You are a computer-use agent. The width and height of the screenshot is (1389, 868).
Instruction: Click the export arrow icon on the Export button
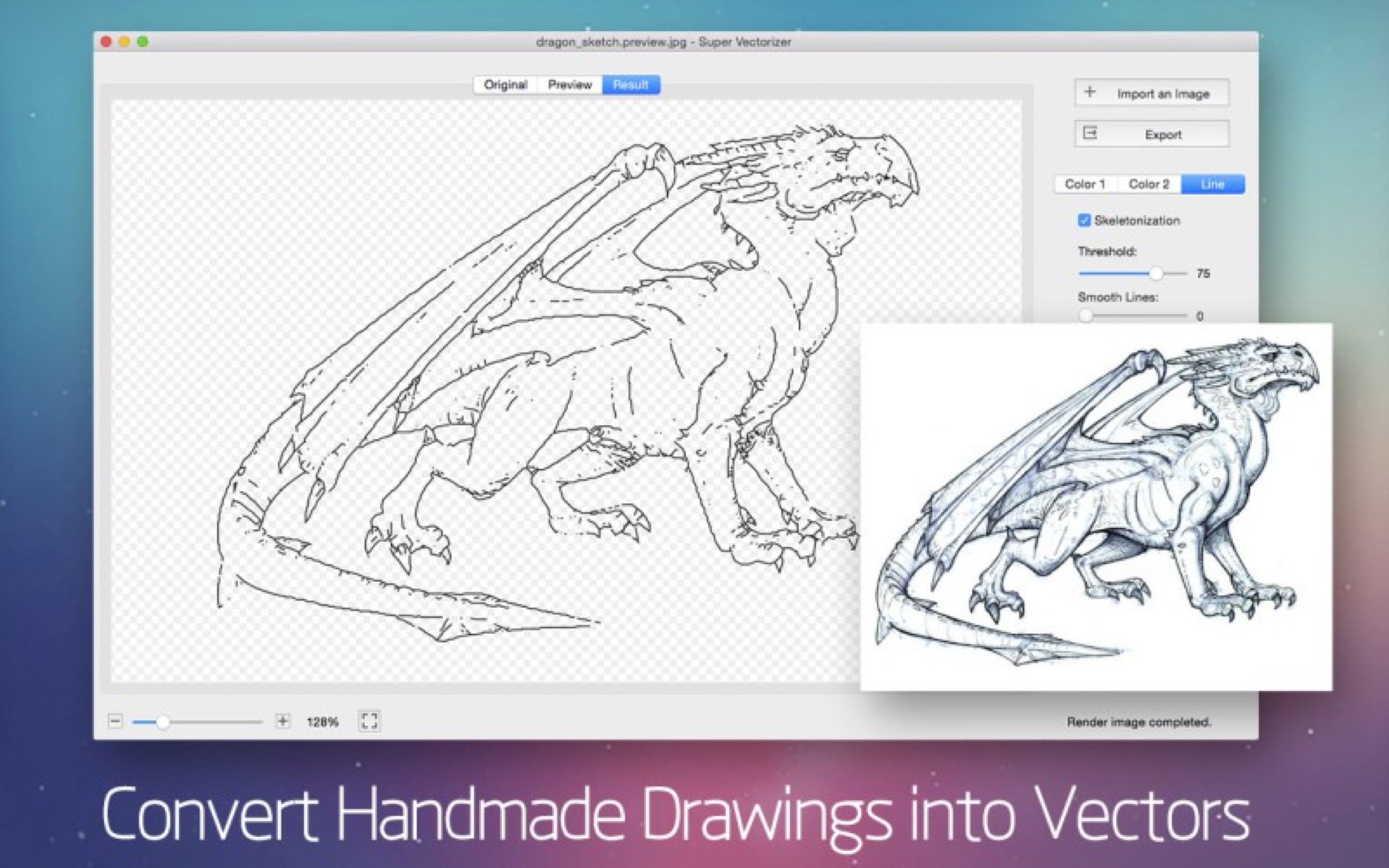pos(1091,133)
